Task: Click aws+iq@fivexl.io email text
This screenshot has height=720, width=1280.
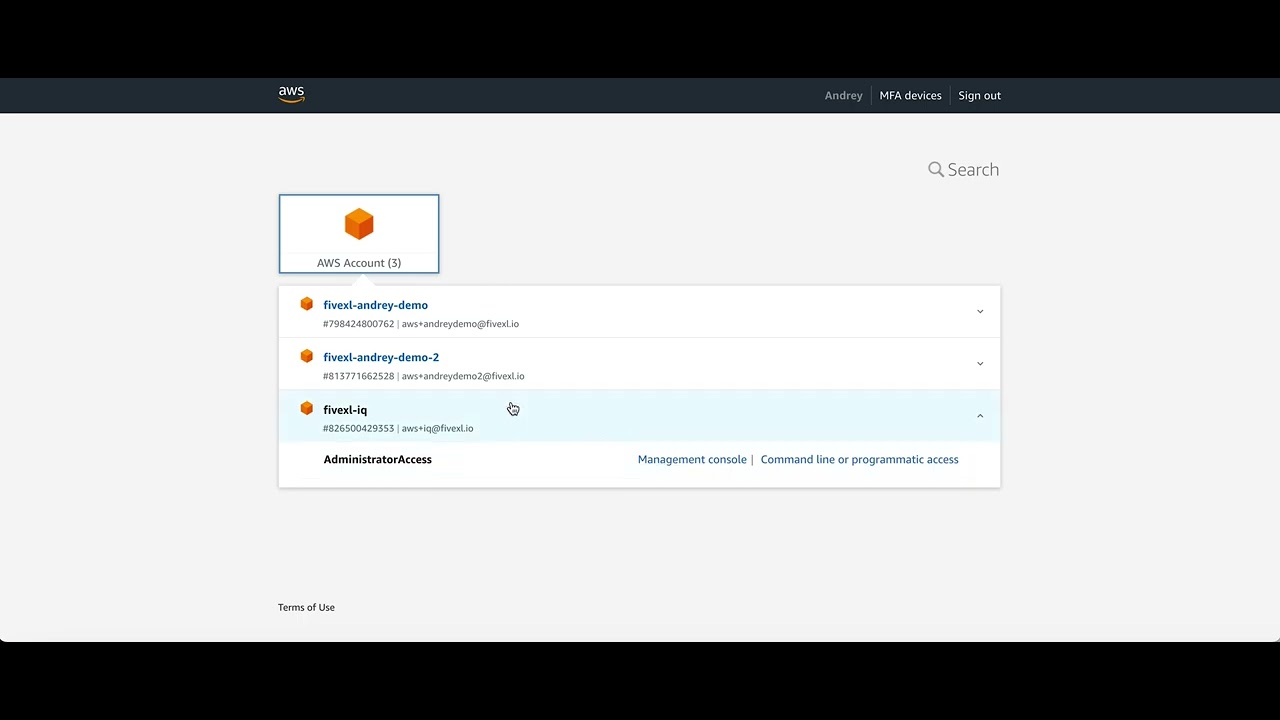Action: 437,428
